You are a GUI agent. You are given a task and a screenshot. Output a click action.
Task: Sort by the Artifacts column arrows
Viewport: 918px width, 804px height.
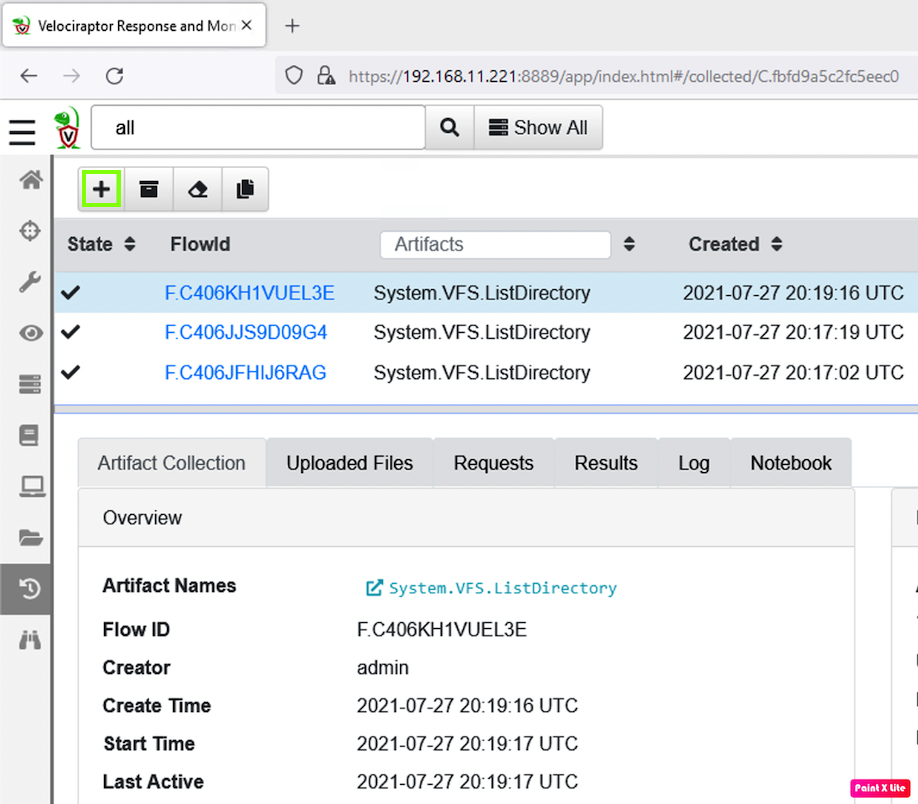(629, 244)
